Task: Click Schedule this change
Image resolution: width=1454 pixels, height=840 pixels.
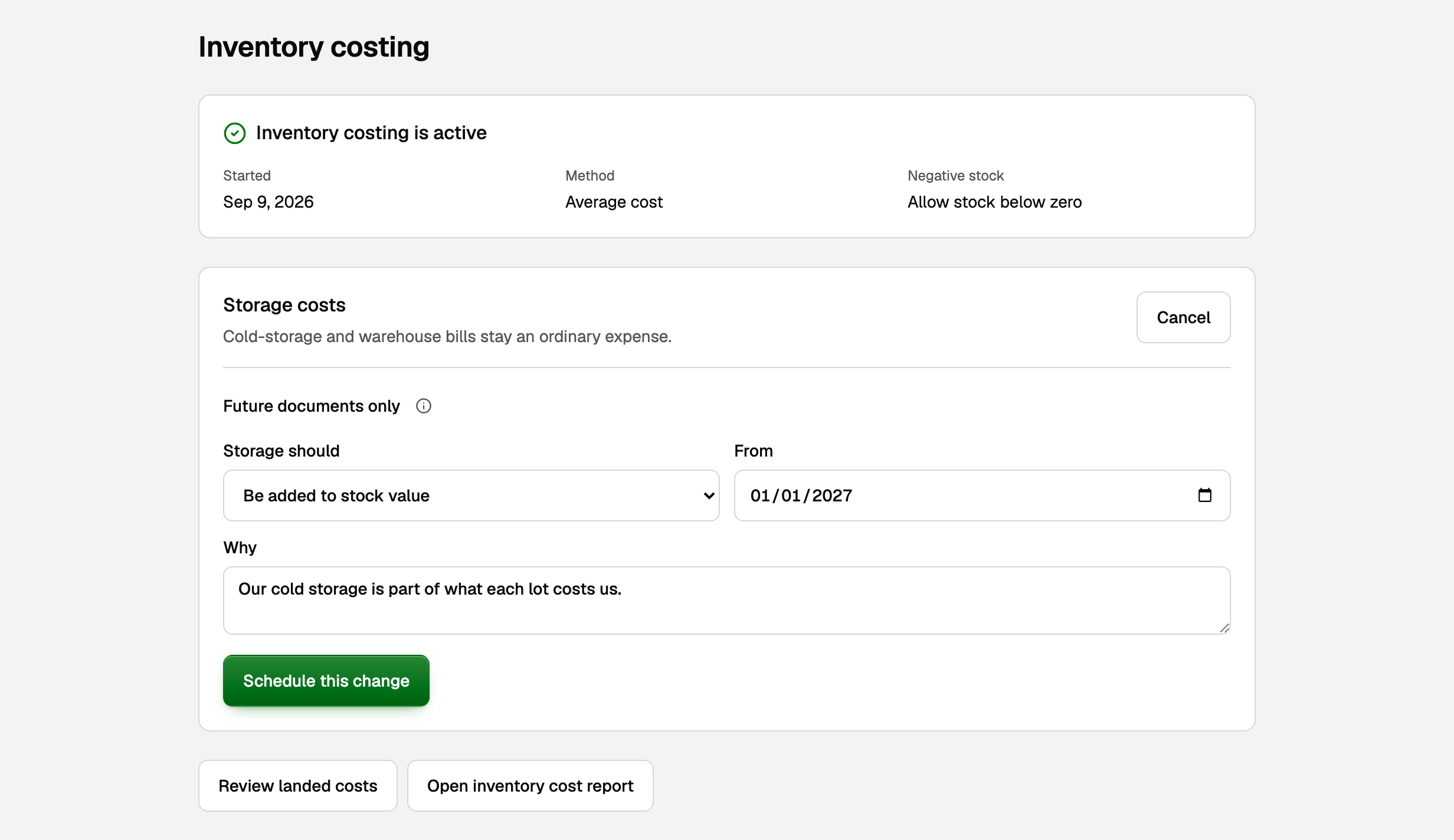Action: (x=326, y=681)
